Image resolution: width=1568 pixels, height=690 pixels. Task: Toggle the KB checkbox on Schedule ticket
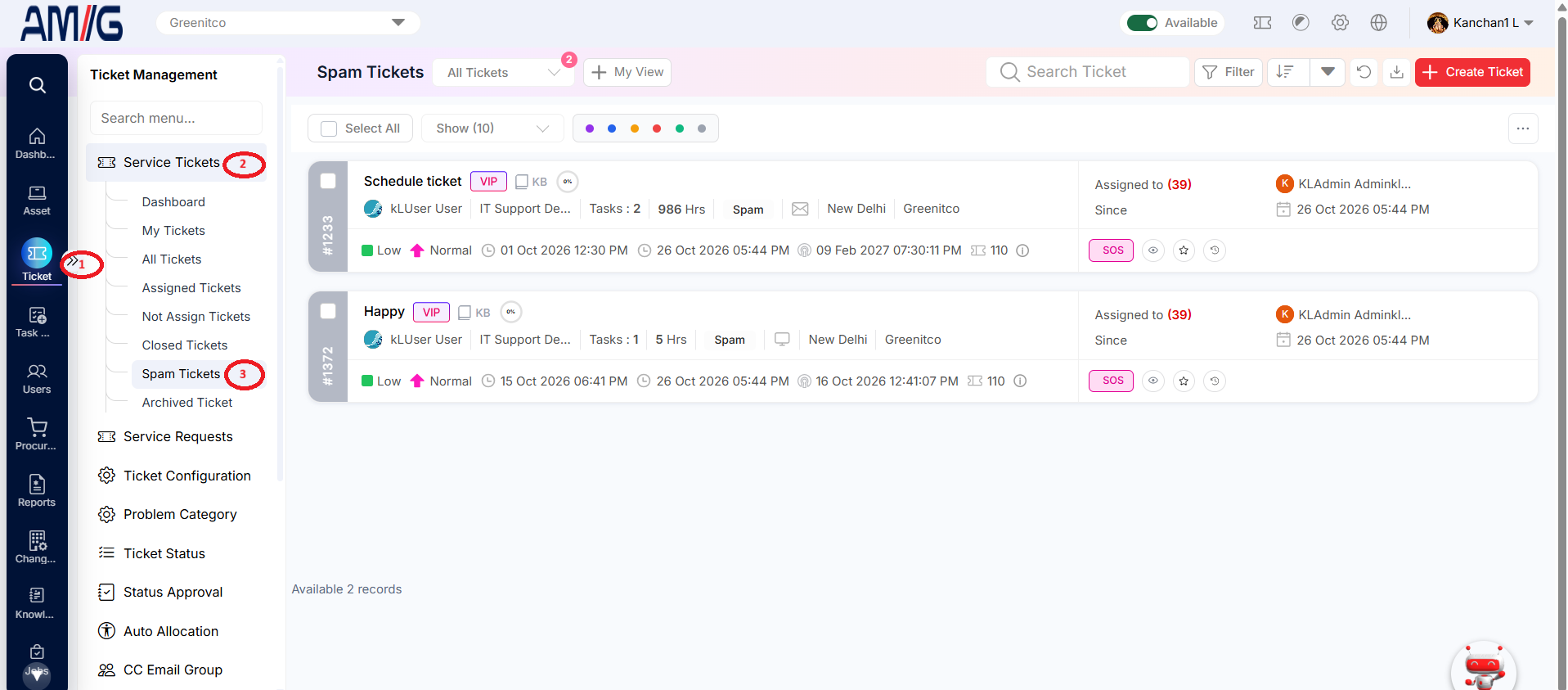521,182
